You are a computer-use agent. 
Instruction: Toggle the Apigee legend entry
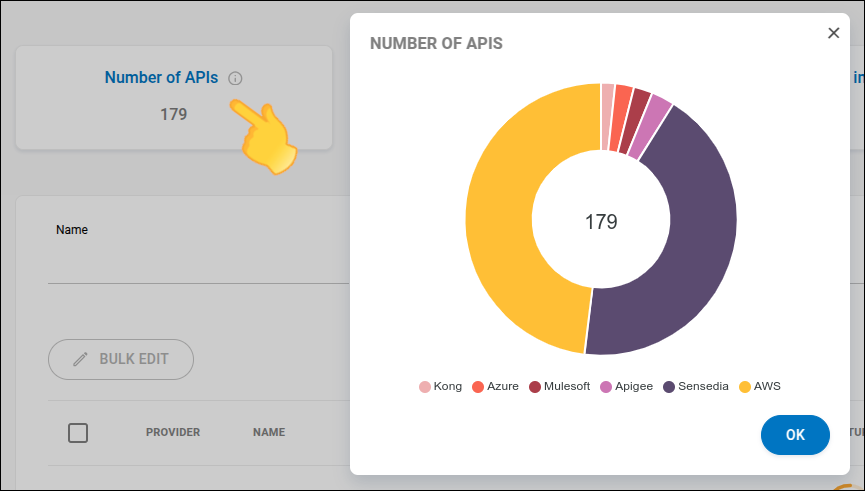(627, 386)
